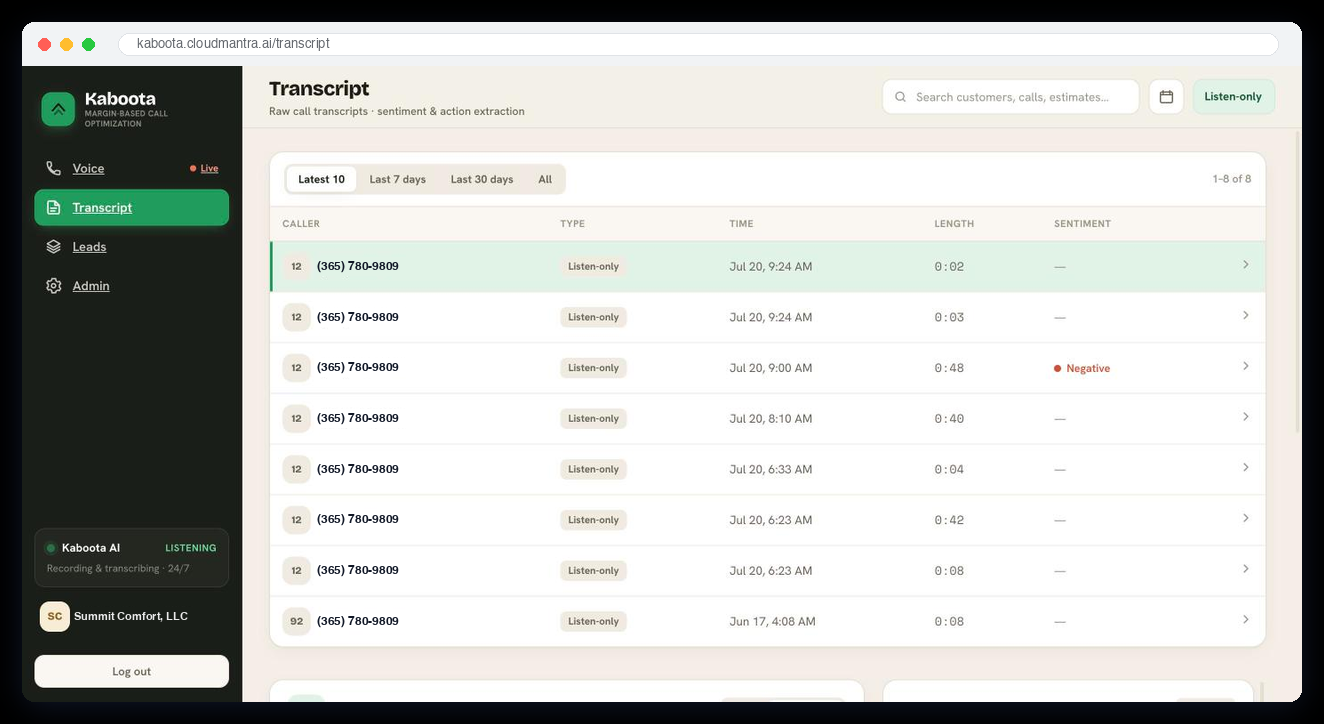Viewport: 1324px width, 724px height.
Task: Click the Live indicator next to Voice
Action: tap(204, 168)
